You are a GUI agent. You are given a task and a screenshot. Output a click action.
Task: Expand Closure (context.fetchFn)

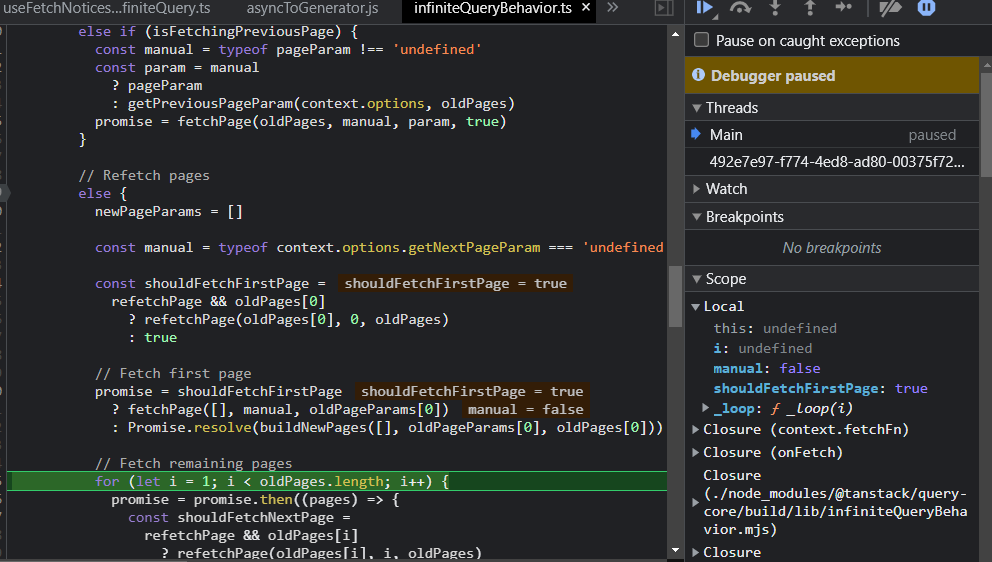(x=695, y=429)
